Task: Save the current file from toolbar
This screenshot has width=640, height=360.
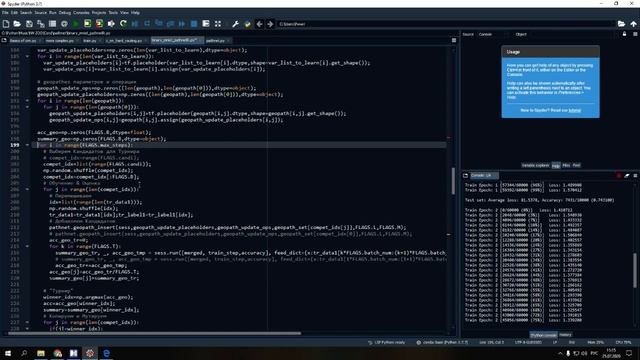Action: tap(29, 24)
